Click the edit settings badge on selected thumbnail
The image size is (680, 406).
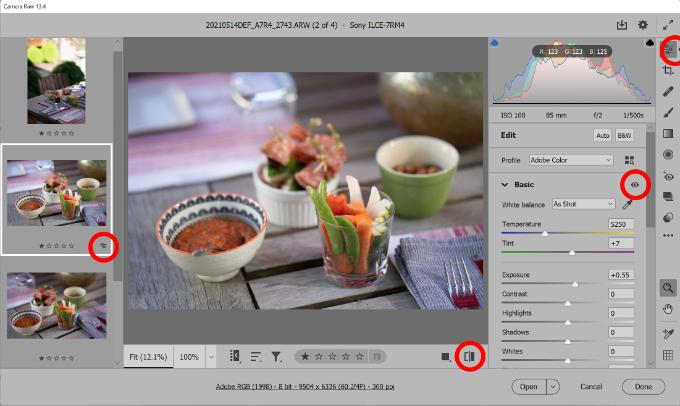[103, 246]
